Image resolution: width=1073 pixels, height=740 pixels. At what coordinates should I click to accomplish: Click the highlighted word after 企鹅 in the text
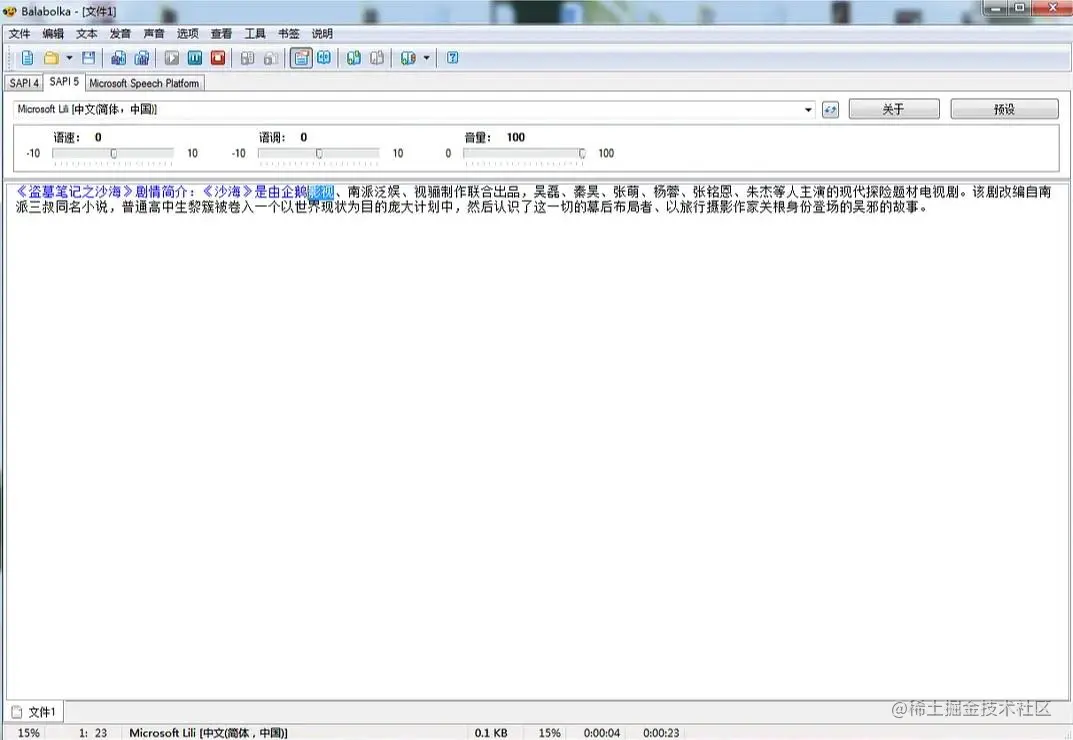pos(321,192)
